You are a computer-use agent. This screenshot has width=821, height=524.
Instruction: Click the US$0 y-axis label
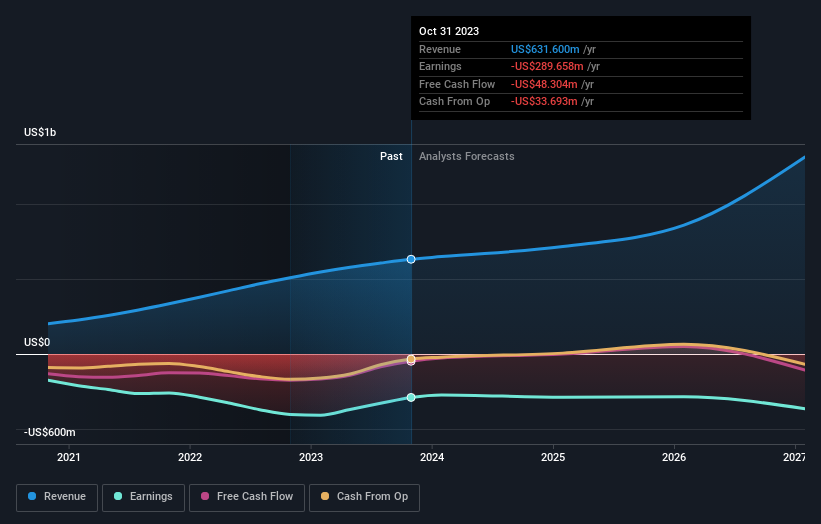point(37,342)
